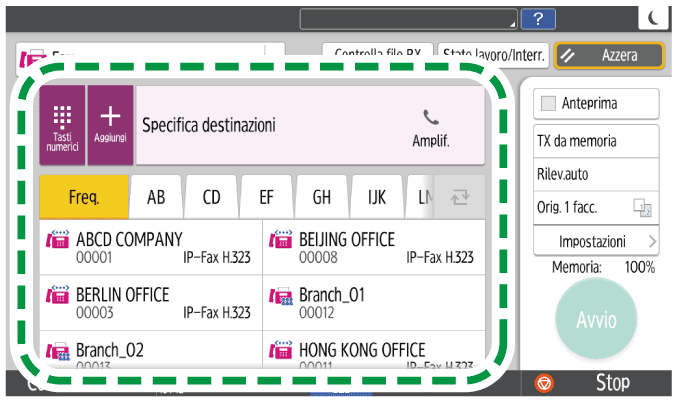Tap the moon energy saver icon
The image size is (675, 400).
click(x=652, y=18)
